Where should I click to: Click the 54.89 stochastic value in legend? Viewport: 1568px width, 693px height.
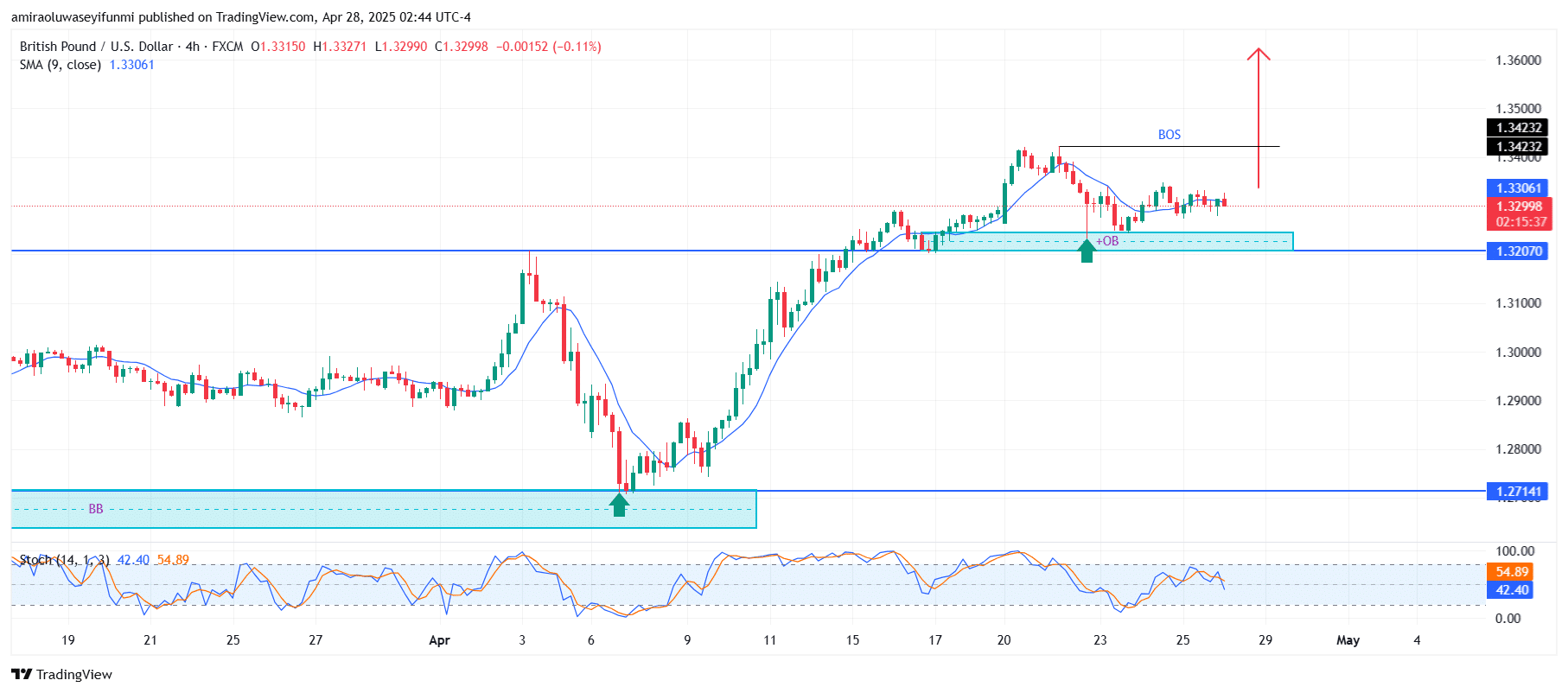point(173,560)
